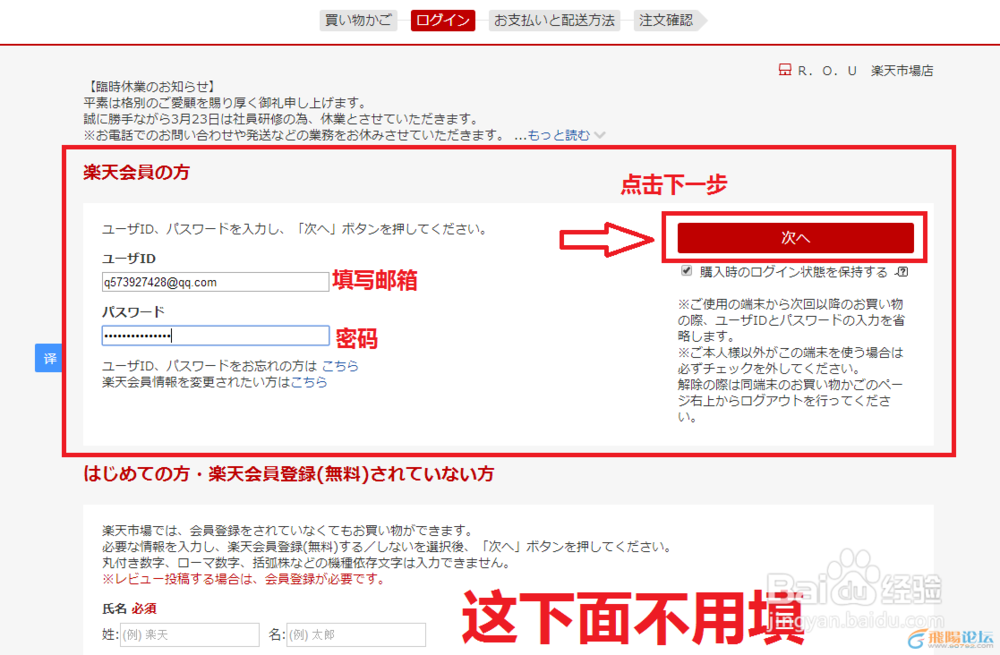Click the 買い物かご step tab
The width and height of the screenshot is (1000, 655).
[x=357, y=20]
